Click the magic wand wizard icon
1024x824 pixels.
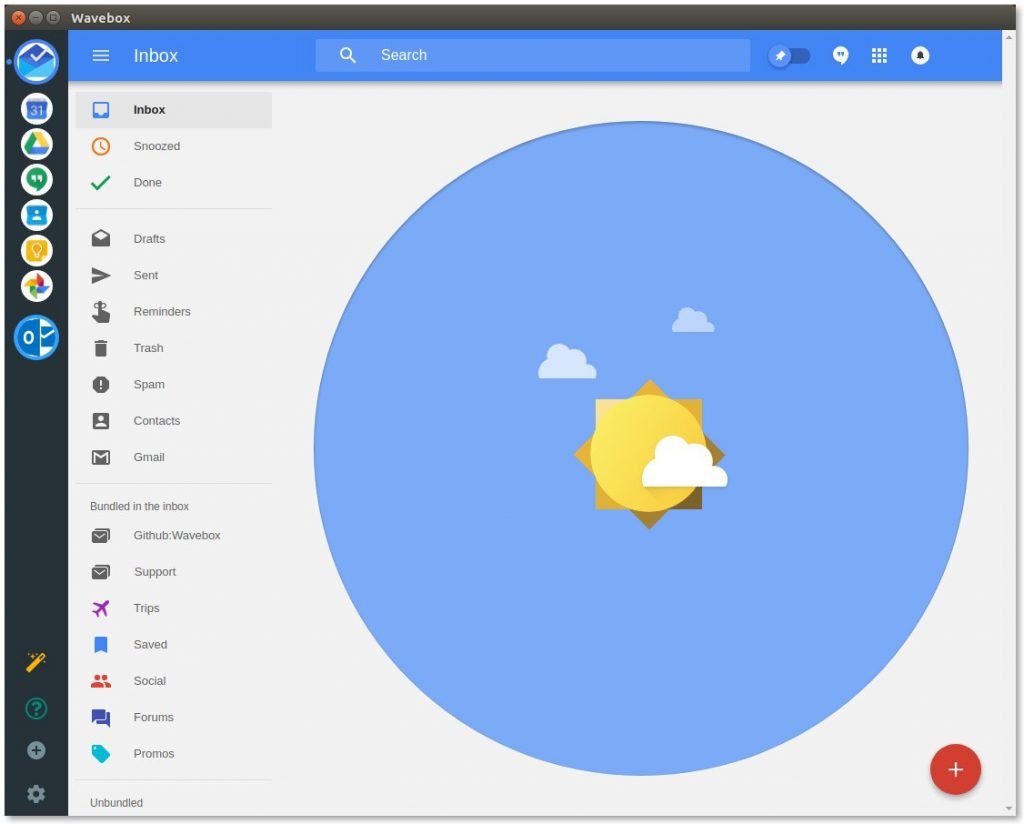point(36,662)
